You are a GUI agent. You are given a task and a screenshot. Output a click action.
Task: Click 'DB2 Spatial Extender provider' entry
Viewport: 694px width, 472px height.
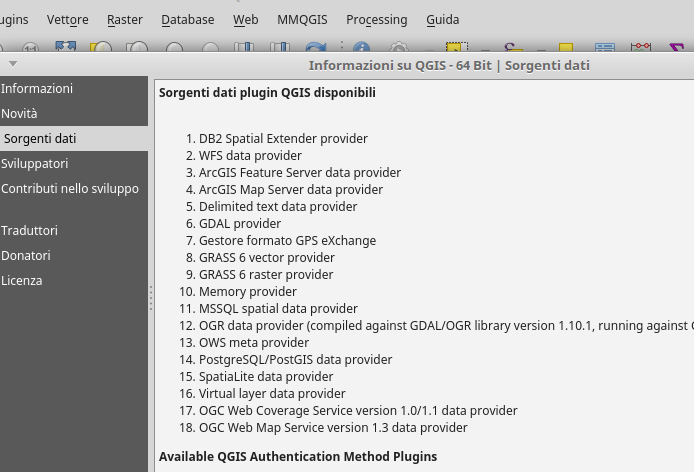283,139
